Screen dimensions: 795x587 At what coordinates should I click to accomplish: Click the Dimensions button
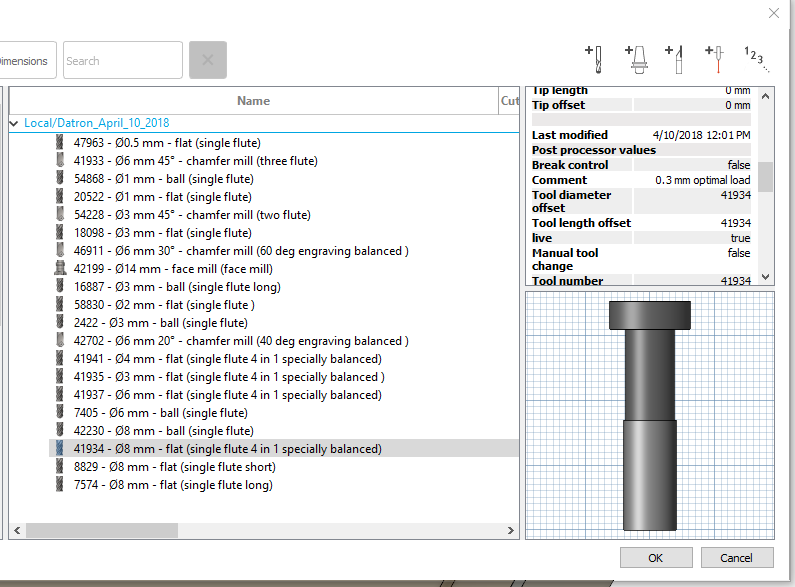coord(28,60)
